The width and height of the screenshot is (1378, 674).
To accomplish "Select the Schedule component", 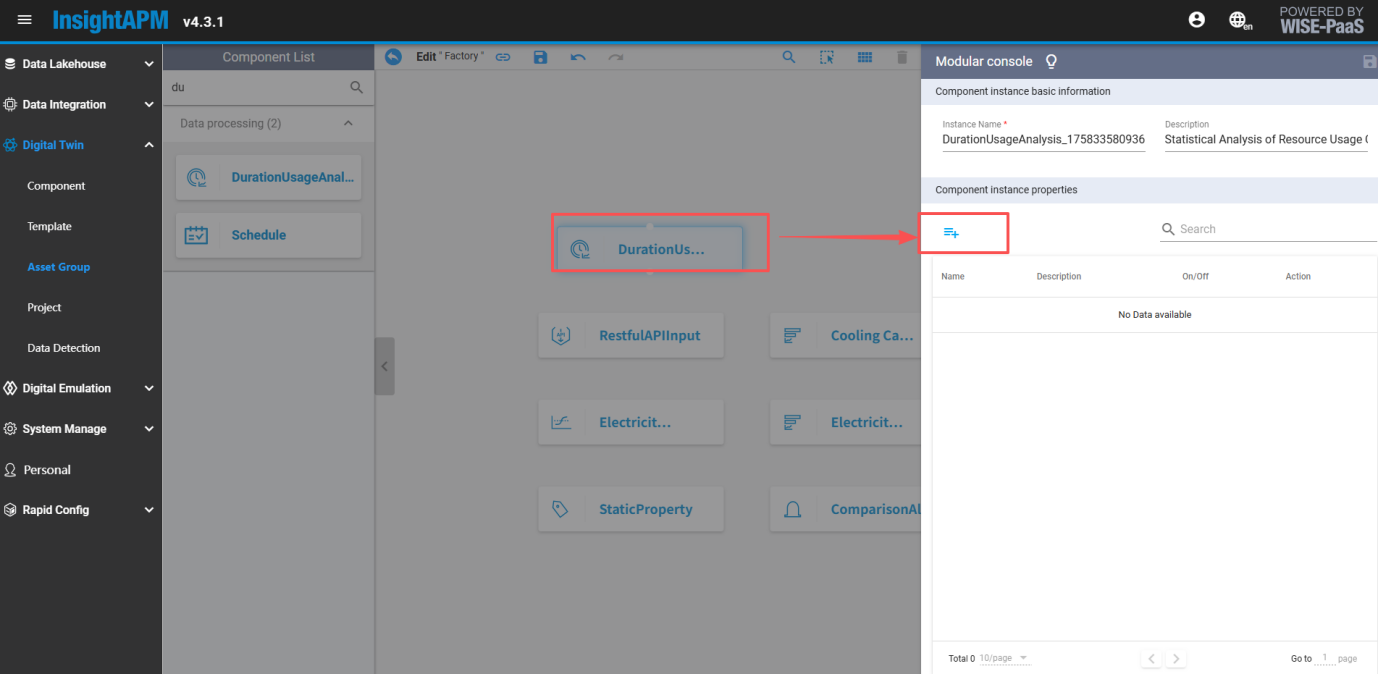I will pyautogui.click(x=268, y=235).
